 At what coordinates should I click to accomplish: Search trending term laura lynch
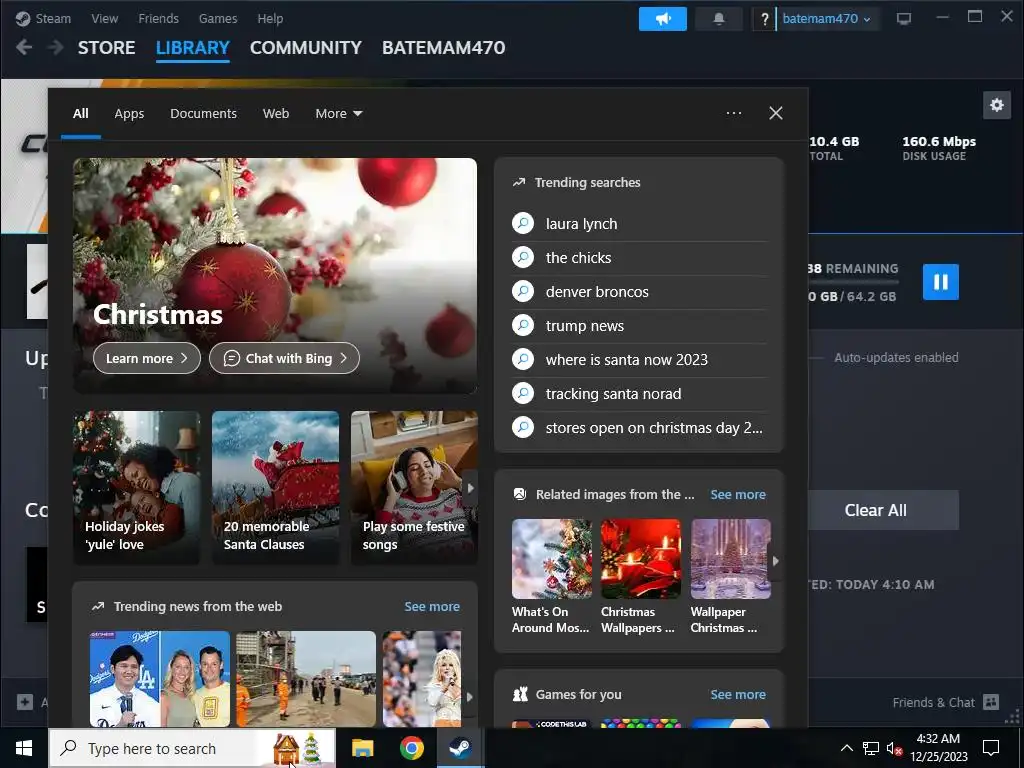(639, 224)
